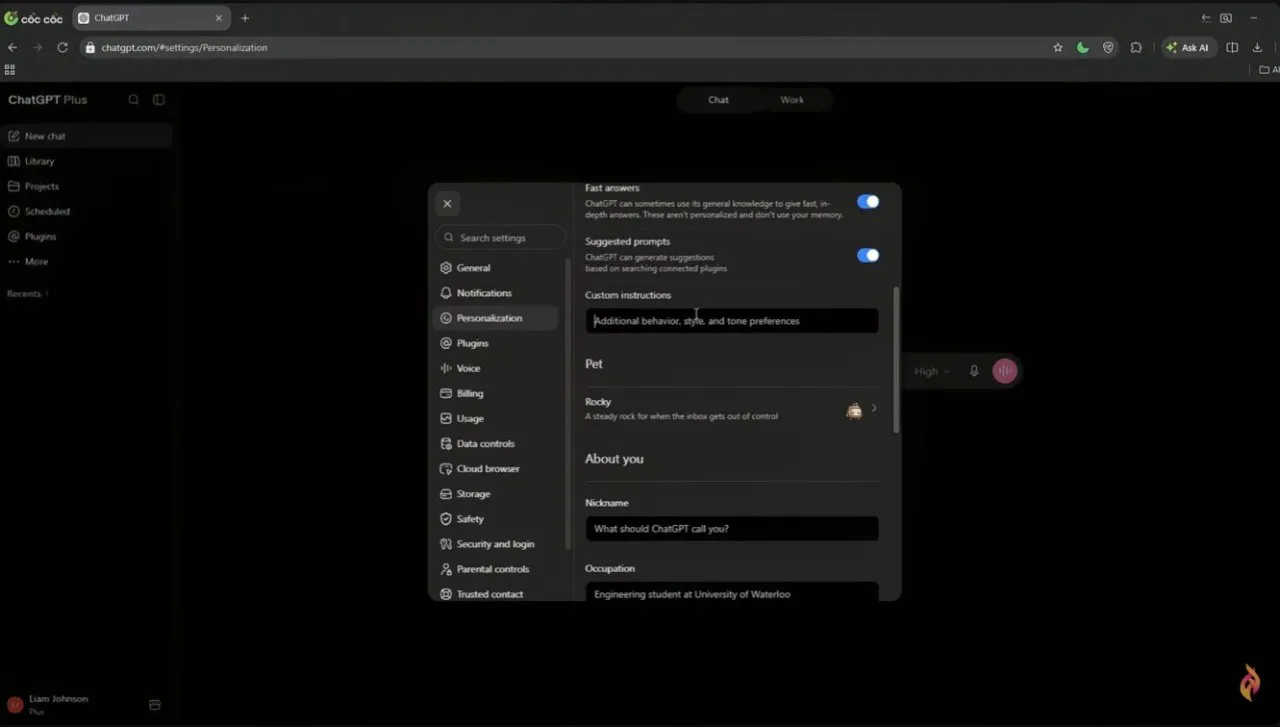Screen dimensions: 1280x727
Task: Click the Cốc Cốc browser logo
Action: pyautogui.click(x=33, y=18)
